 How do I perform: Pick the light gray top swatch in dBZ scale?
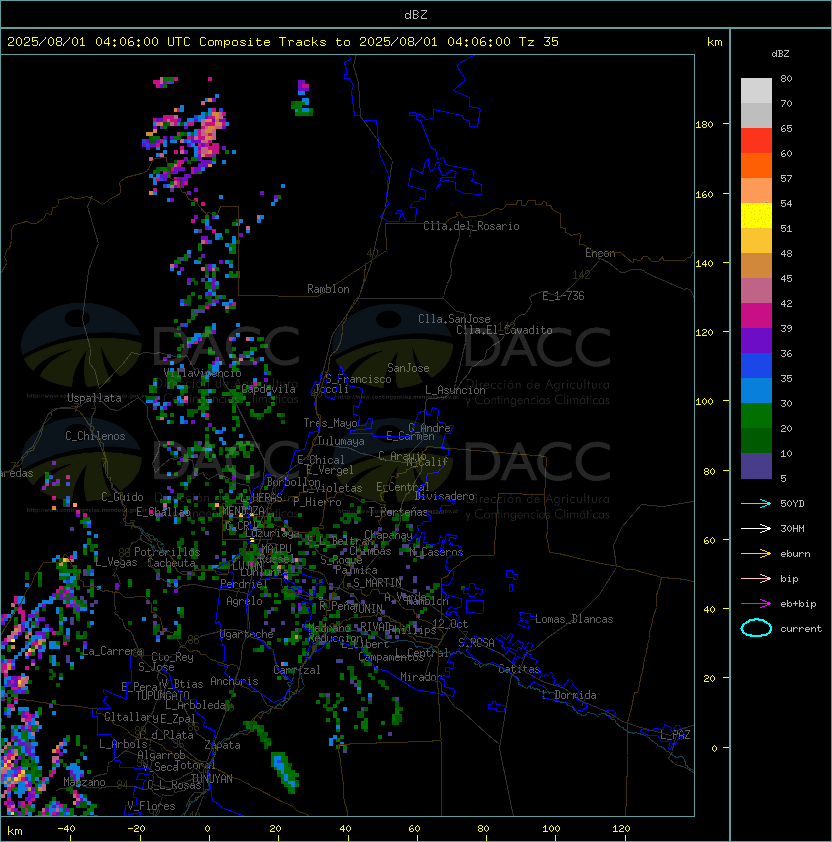coord(756,90)
